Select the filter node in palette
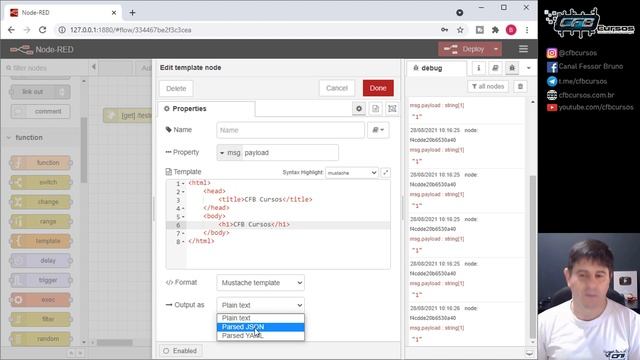This screenshot has width=640, height=360. 40,319
